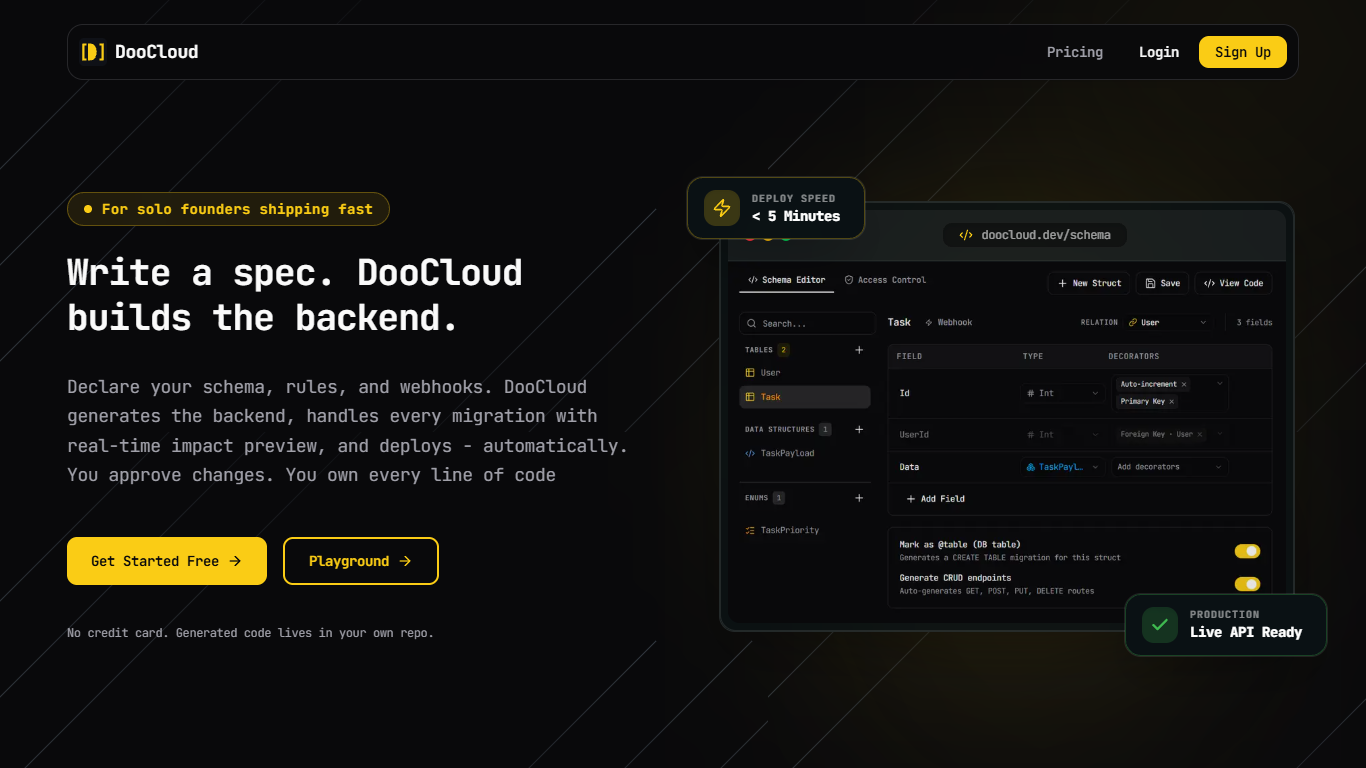Click the "For solo founders shipping fast" badge
Screen dimensions: 1366x768
tap(228, 209)
